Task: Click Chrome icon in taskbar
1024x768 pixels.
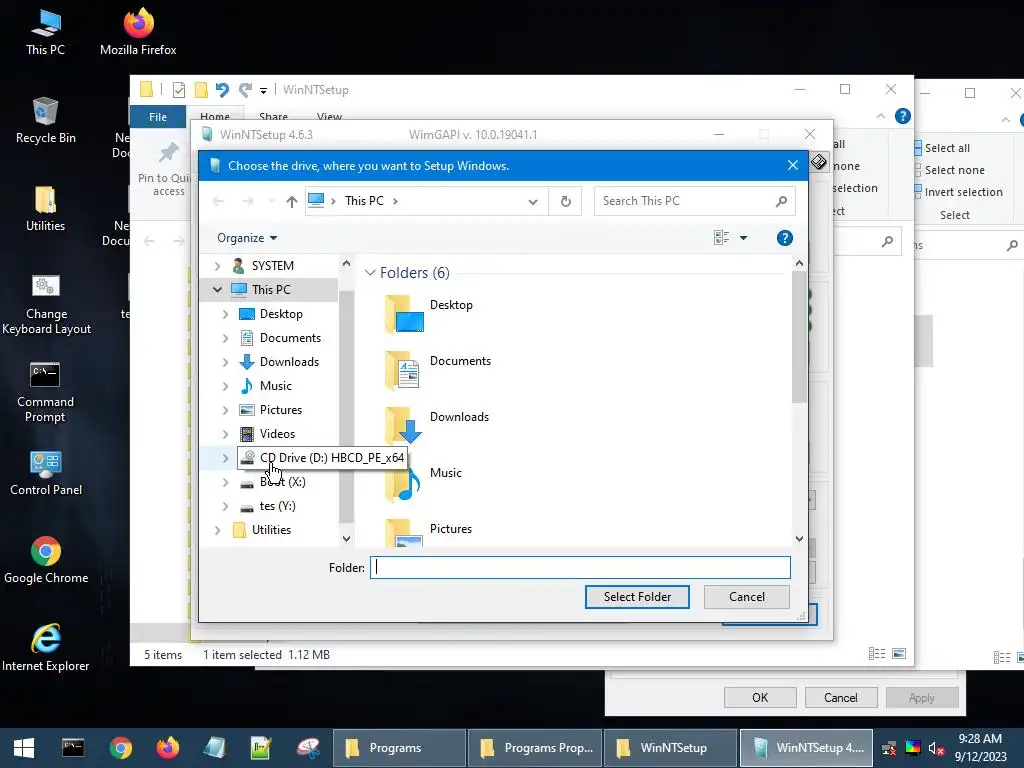Action: tap(120, 748)
